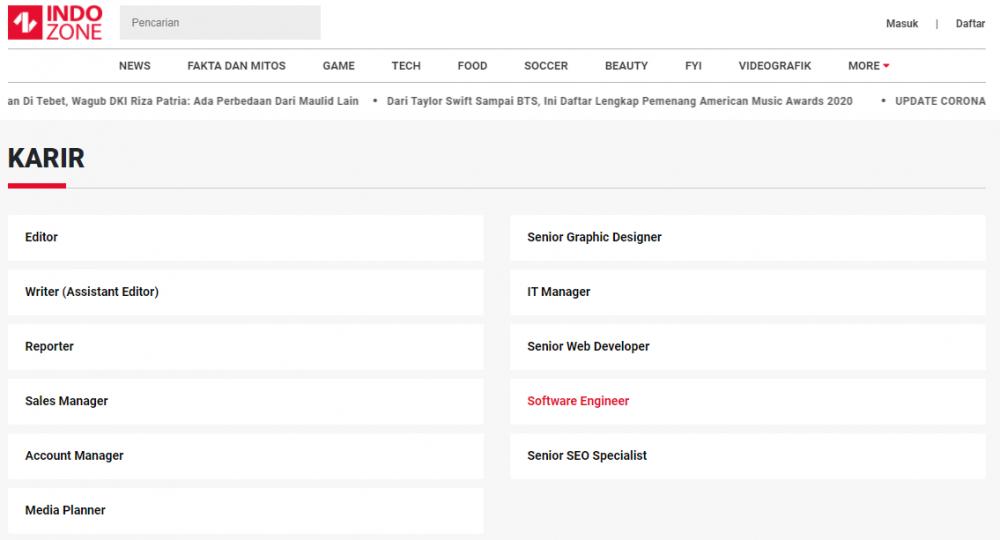Click the Daftar register link
1000x540 pixels.
click(970, 24)
